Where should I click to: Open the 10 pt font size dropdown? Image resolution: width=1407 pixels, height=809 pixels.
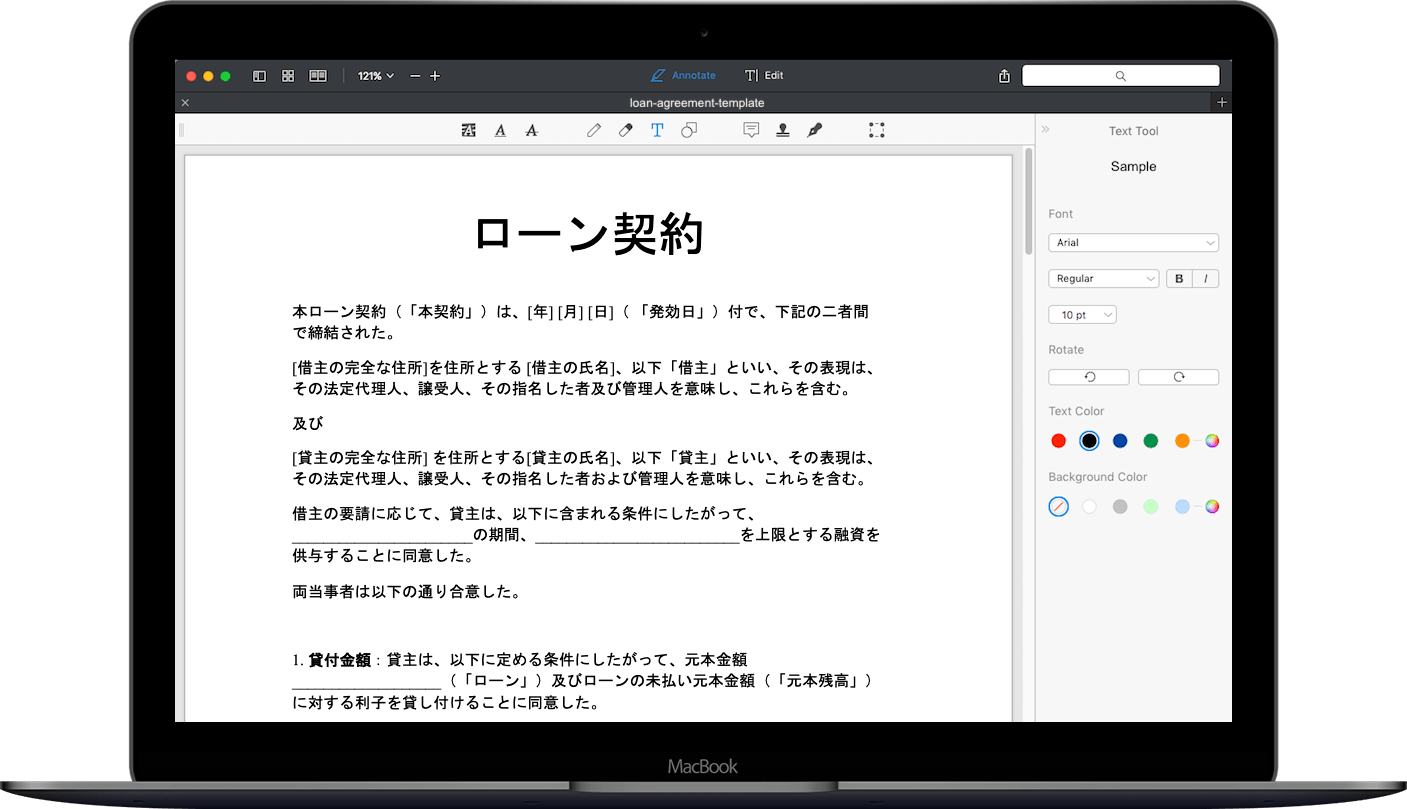pyautogui.click(x=1082, y=315)
